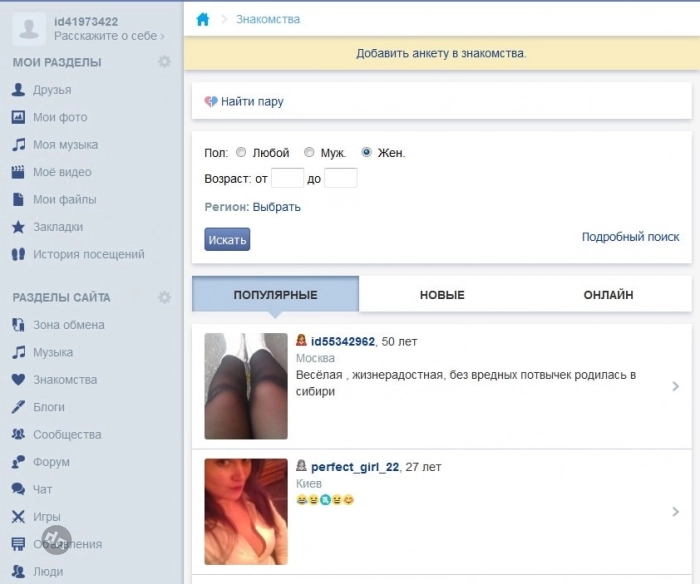This screenshot has height=584, width=700.
Task: Click the home icon in breadcrumb
Action: (x=203, y=19)
